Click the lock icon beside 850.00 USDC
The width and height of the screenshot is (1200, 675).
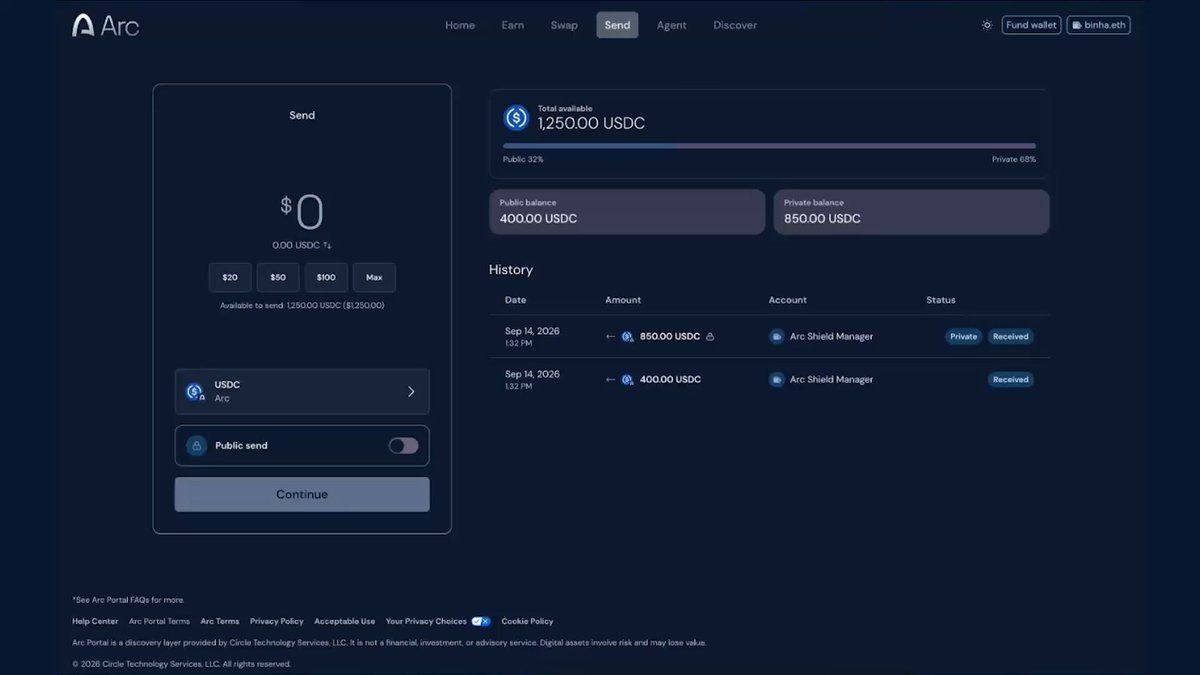pyautogui.click(x=710, y=337)
